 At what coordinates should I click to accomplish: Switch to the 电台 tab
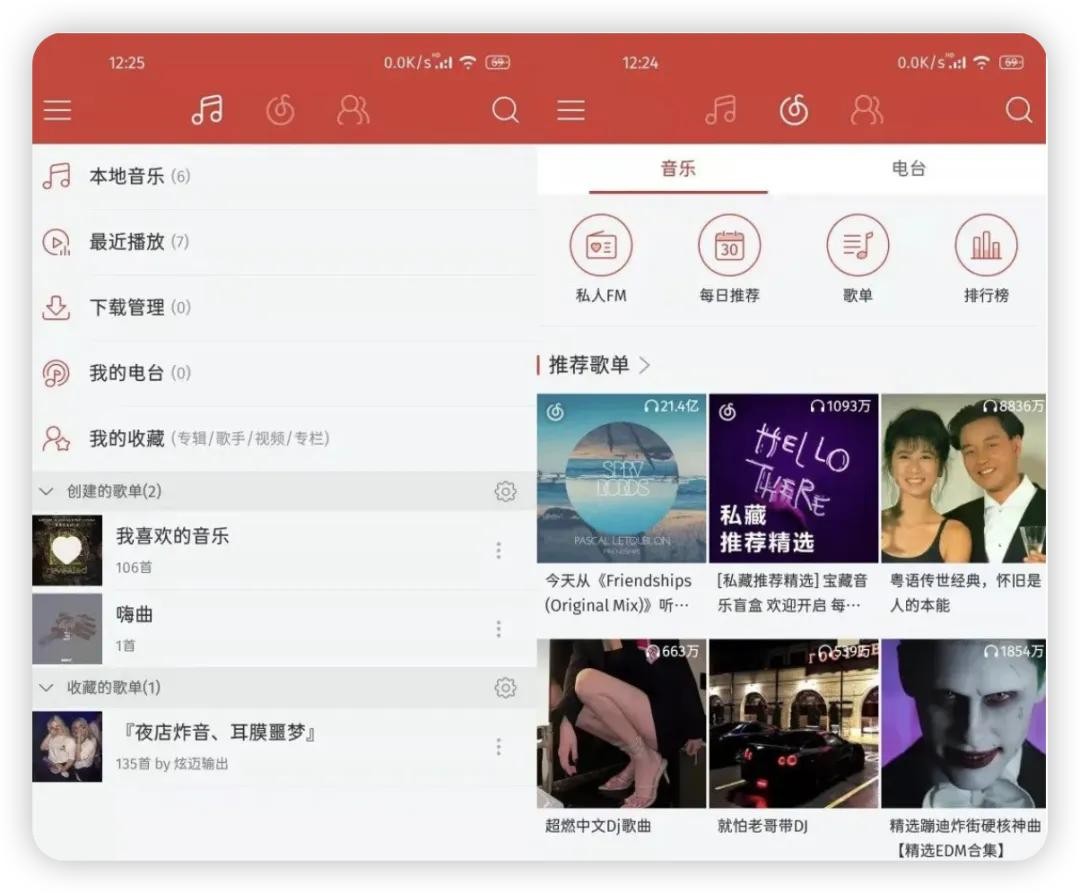908,169
